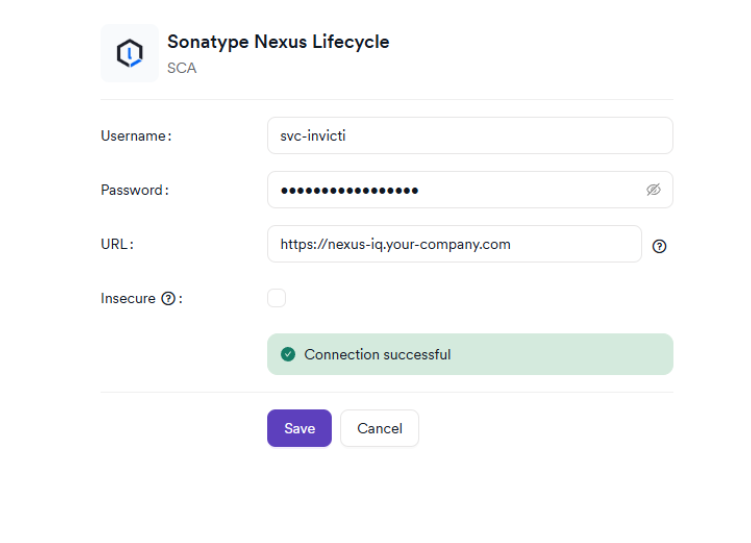The width and height of the screenshot is (751, 543).
Task: Click the 'Insecure' label text
Action: click(x=128, y=298)
